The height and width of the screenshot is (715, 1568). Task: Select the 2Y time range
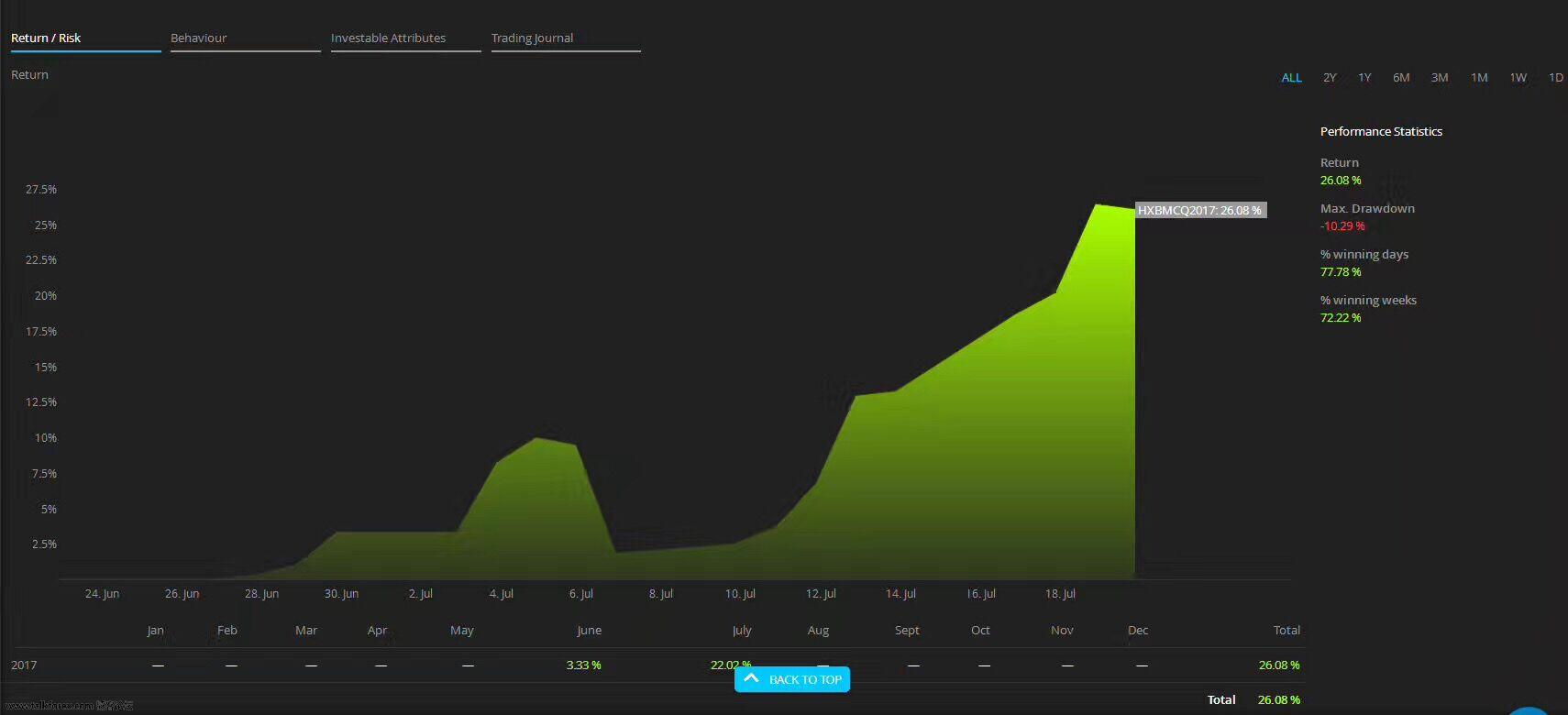(x=1330, y=78)
